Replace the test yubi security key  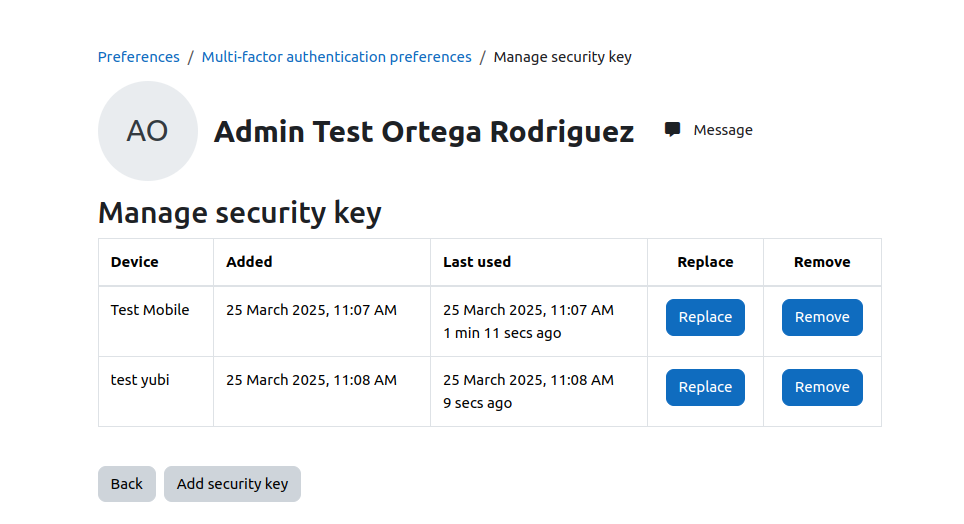coord(705,387)
